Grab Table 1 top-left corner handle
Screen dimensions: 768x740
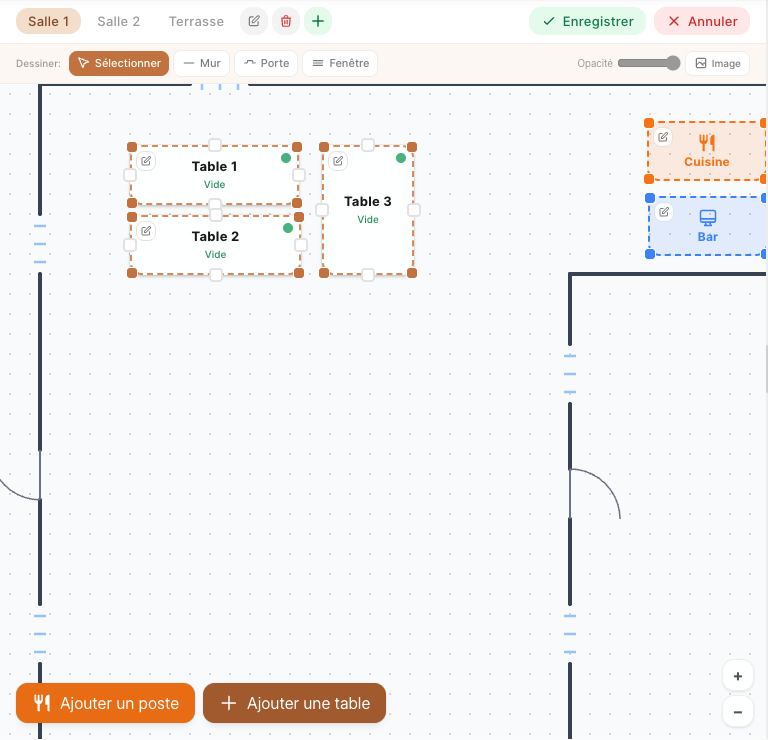click(x=132, y=147)
